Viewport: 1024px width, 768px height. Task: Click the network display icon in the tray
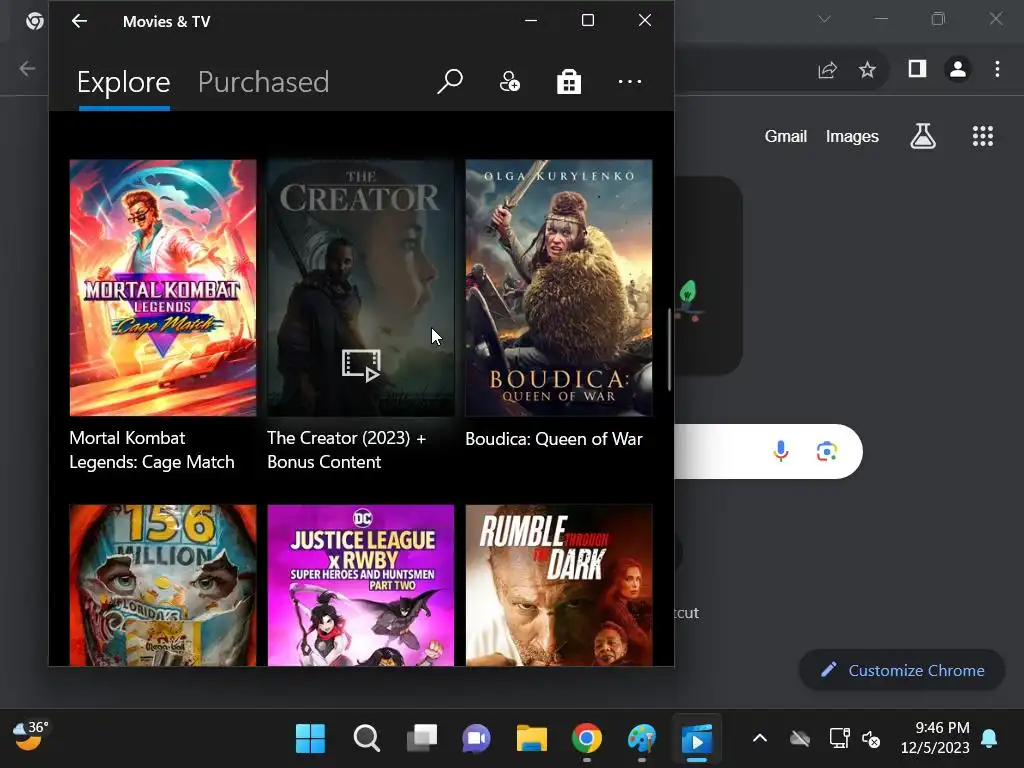839,739
